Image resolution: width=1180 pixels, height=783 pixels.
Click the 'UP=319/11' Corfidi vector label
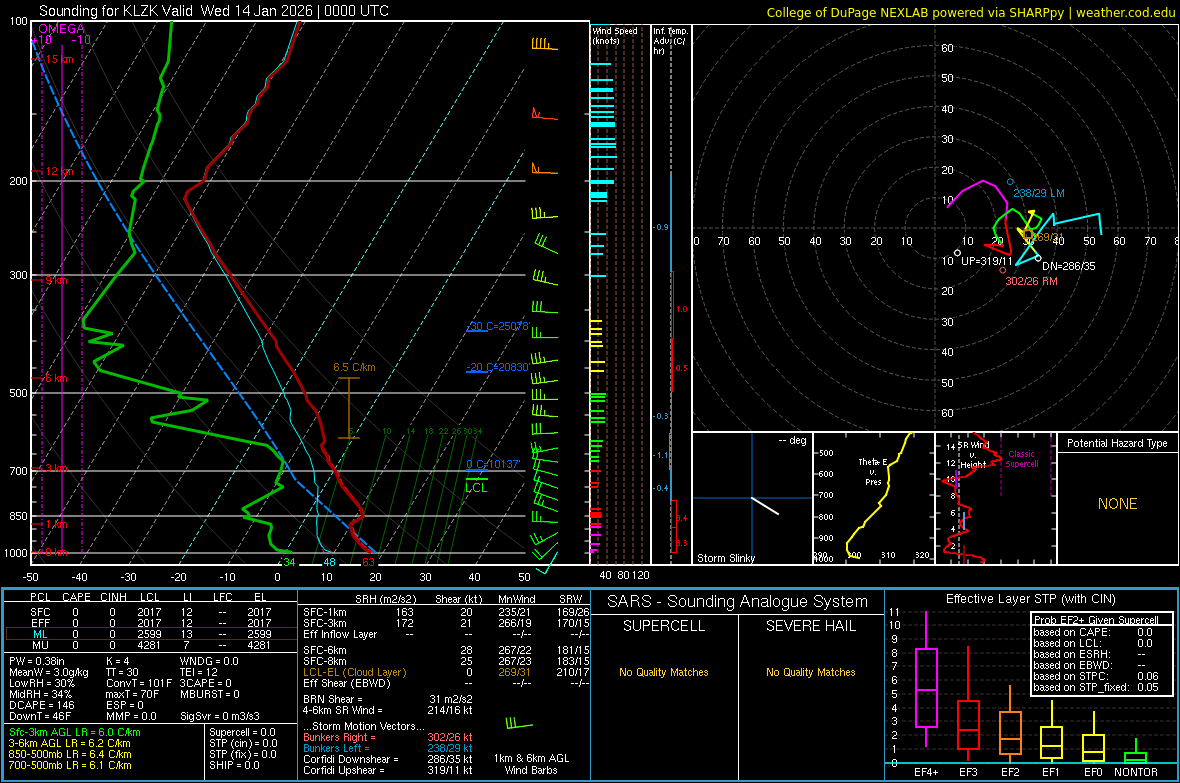pyautogui.click(x=987, y=261)
